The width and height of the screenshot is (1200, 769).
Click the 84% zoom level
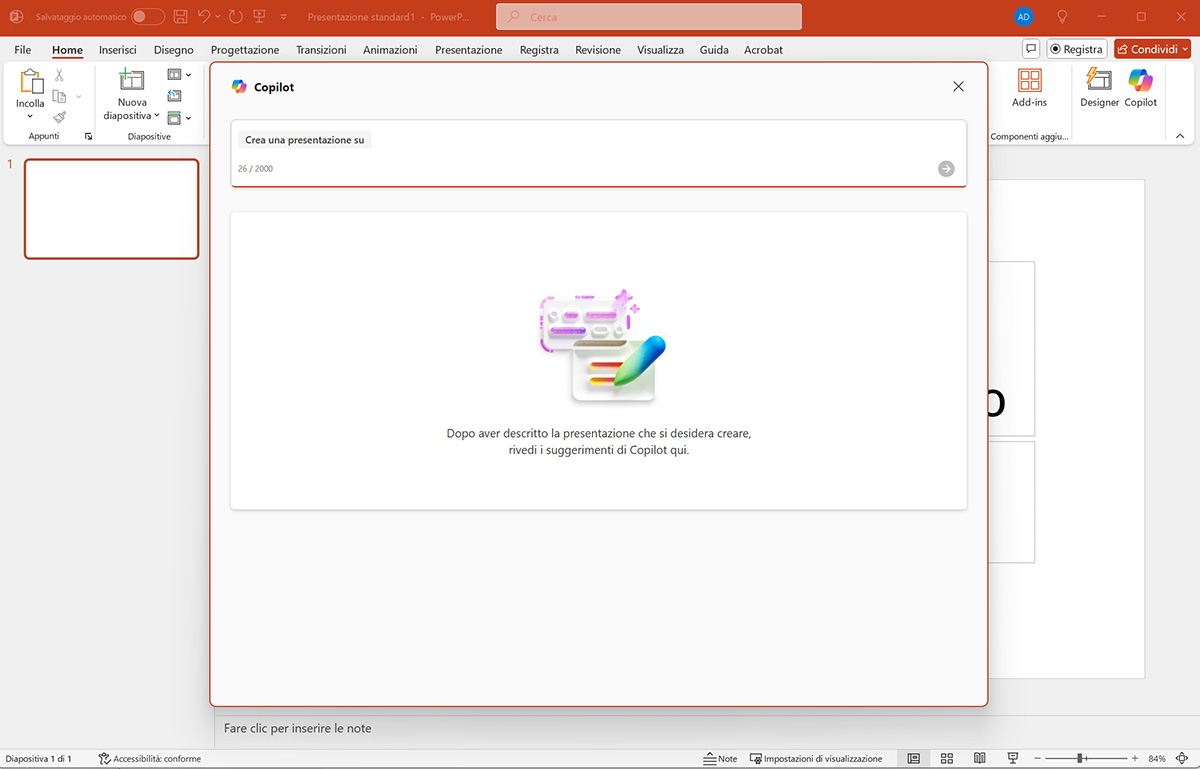pyautogui.click(x=1157, y=759)
